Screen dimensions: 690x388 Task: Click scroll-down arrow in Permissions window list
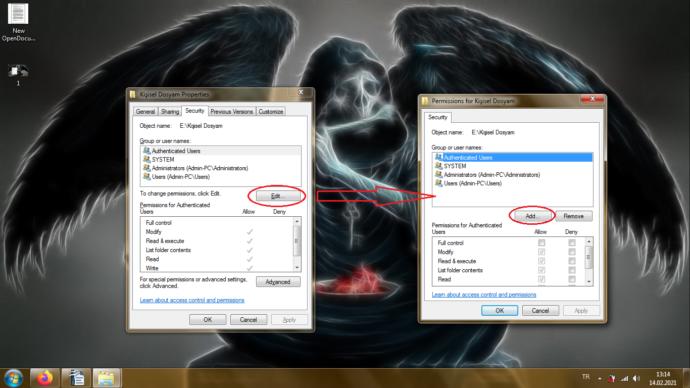coord(589,282)
